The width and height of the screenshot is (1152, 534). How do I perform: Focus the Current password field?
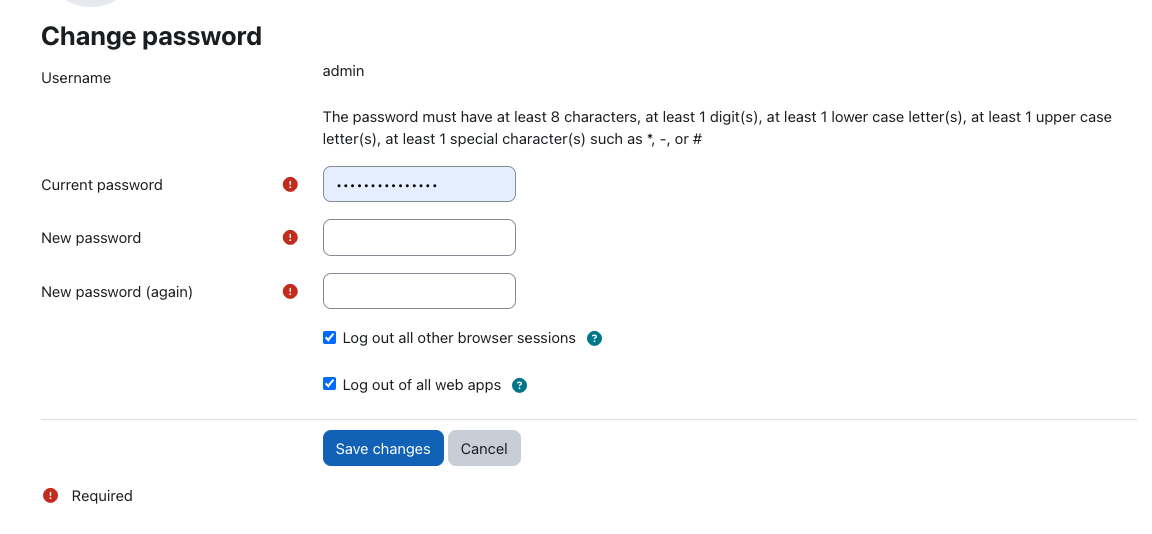tap(419, 184)
